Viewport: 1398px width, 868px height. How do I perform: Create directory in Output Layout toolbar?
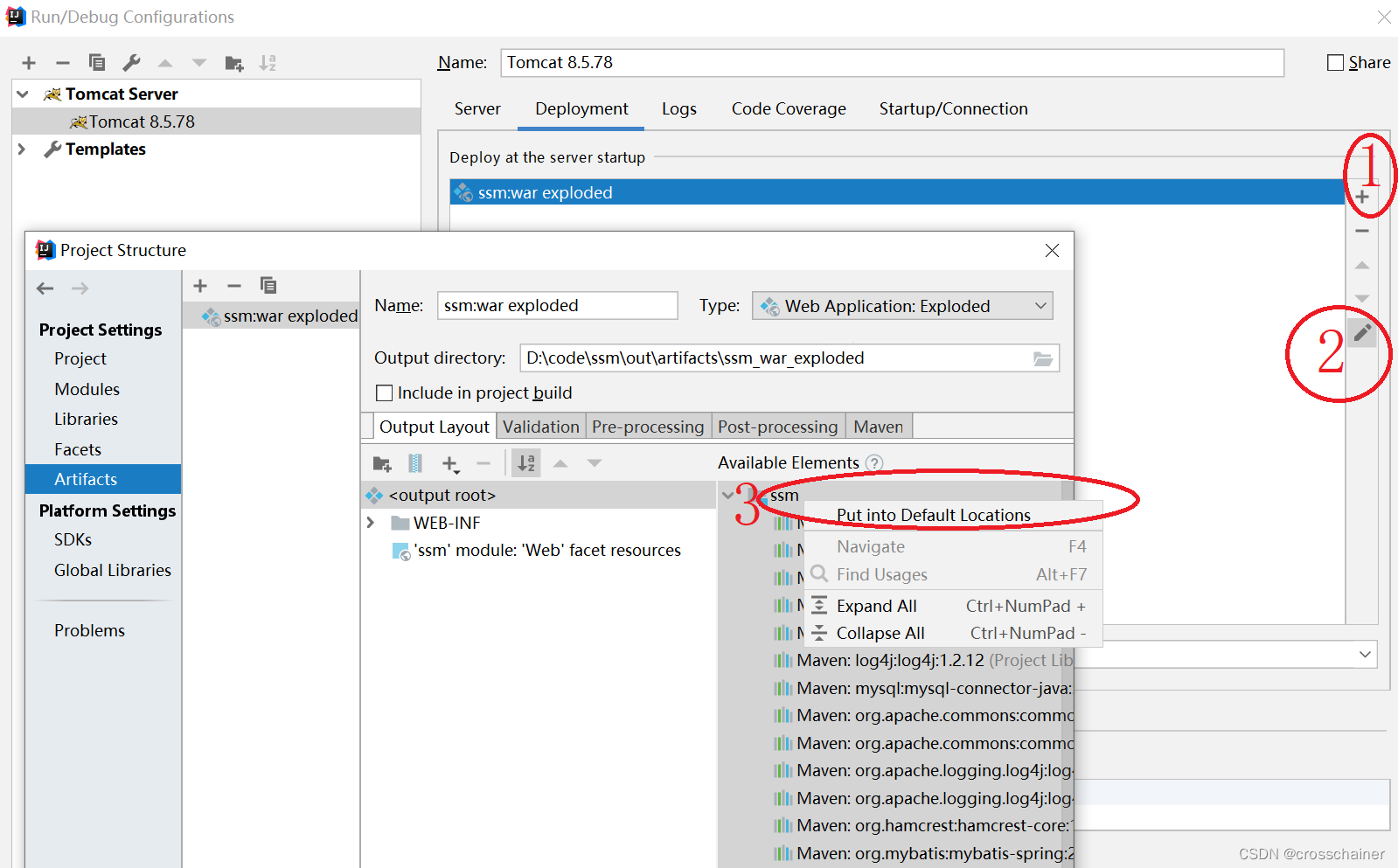[x=382, y=463]
